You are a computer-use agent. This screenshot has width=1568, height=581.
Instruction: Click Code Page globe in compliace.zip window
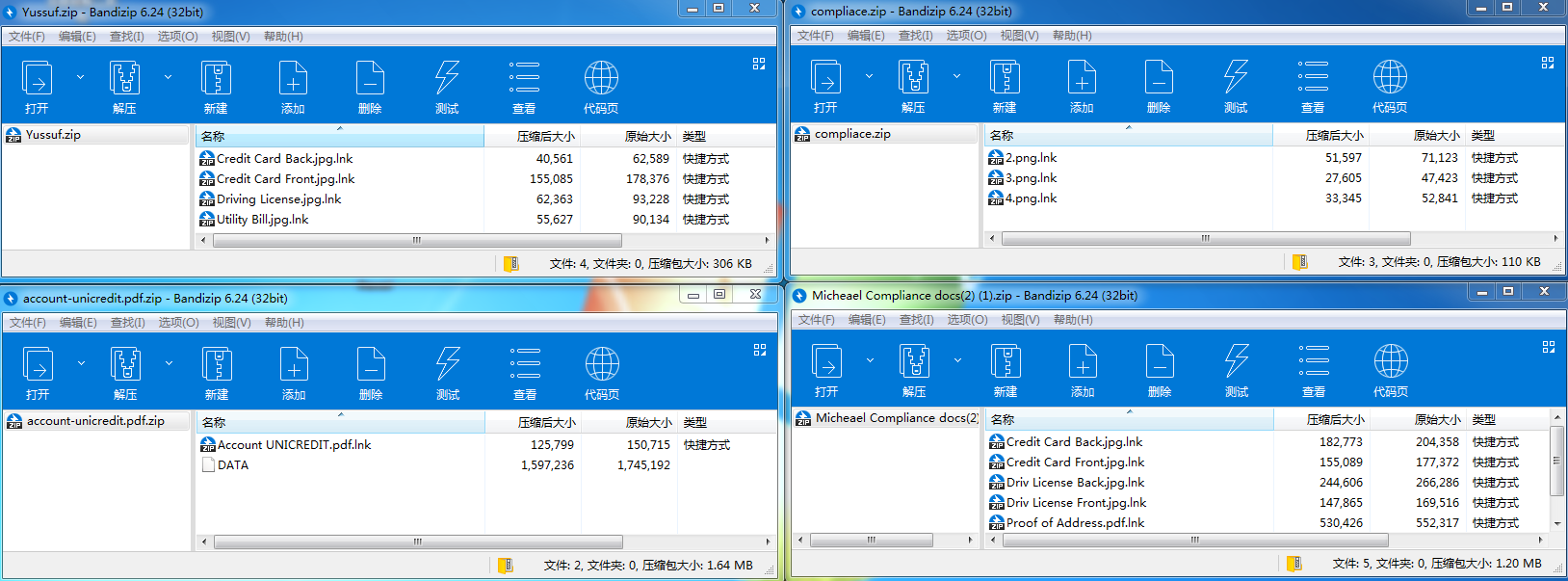coord(1390,77)
